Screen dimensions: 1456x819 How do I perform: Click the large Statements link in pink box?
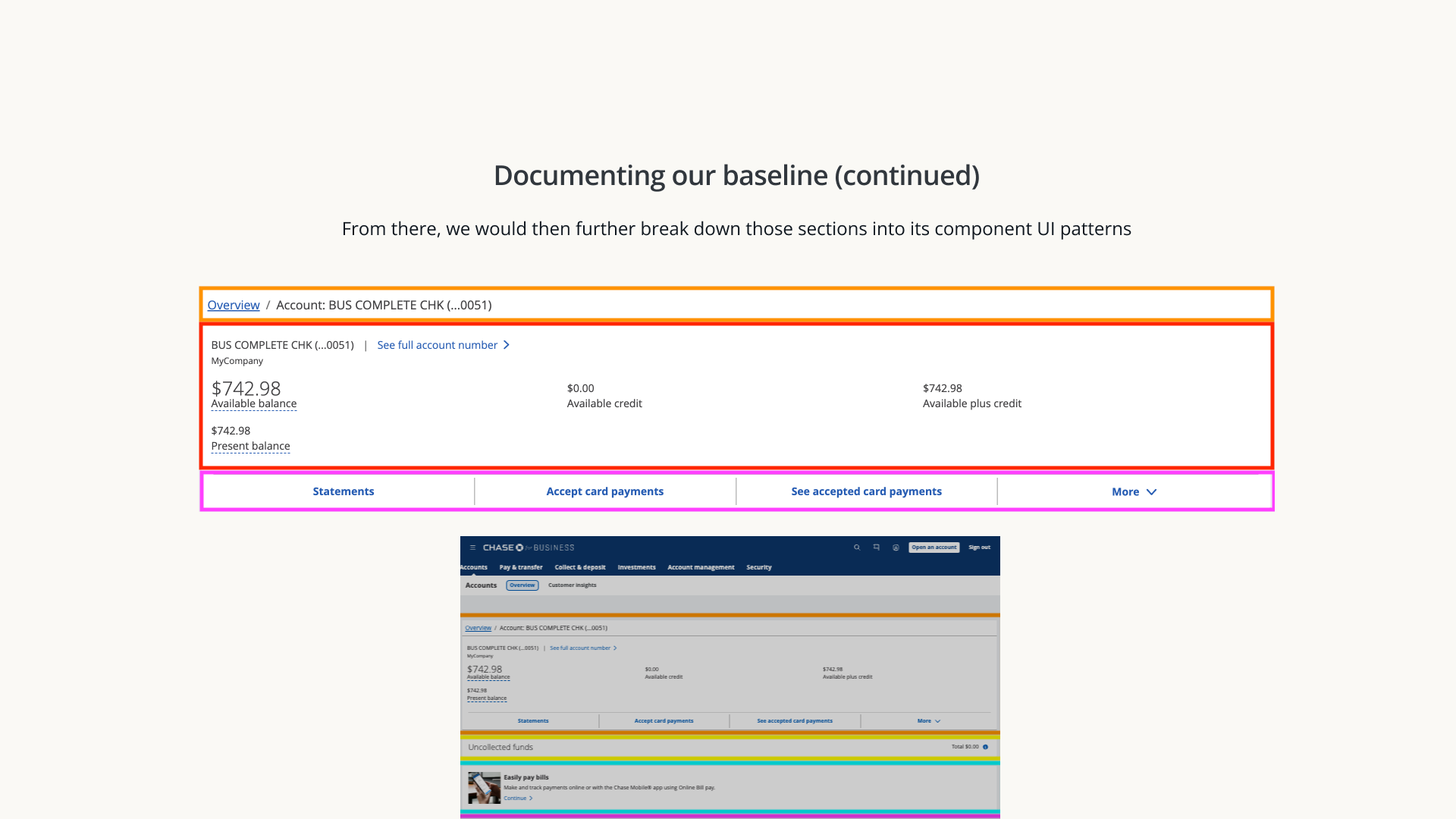343,491
